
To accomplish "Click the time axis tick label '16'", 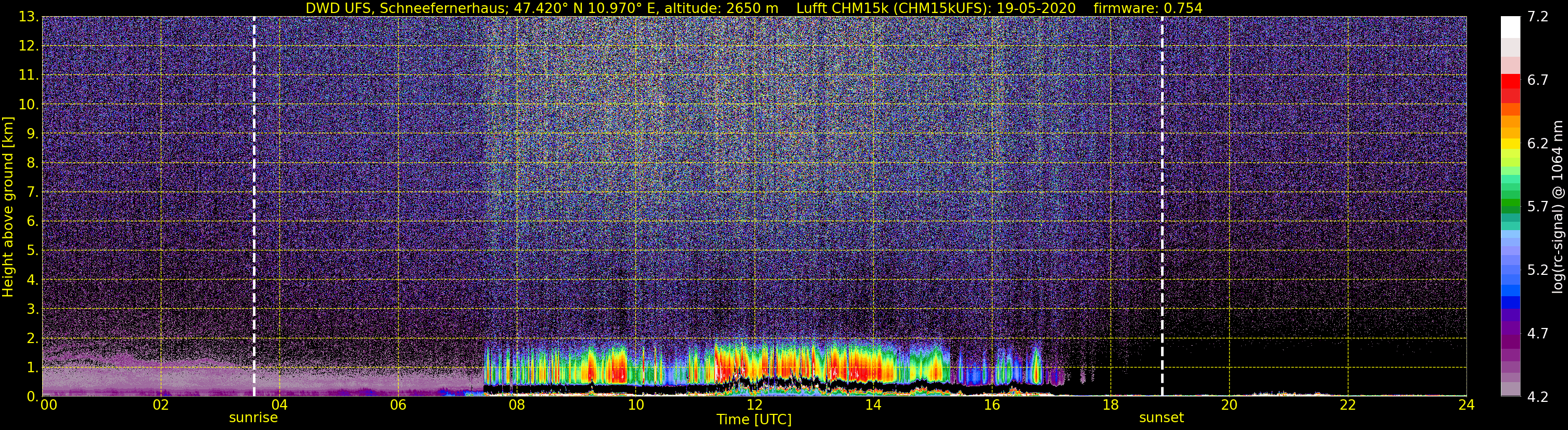I will 991,406.
